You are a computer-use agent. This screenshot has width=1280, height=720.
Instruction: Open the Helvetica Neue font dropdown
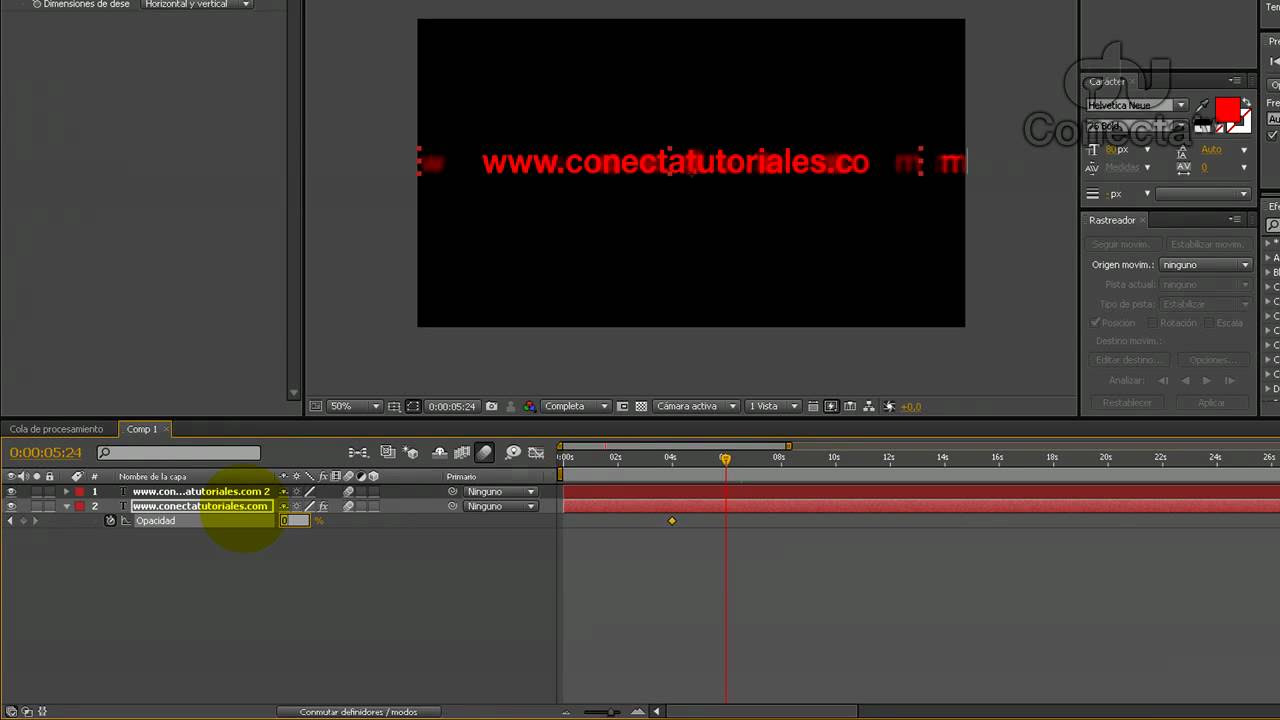tap(1137, 105)
